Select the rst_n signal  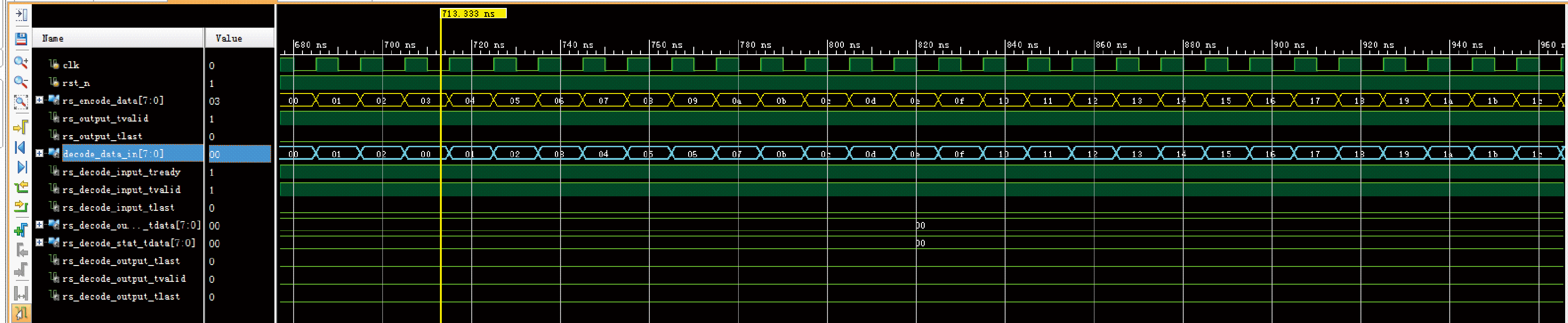[76, 83]
